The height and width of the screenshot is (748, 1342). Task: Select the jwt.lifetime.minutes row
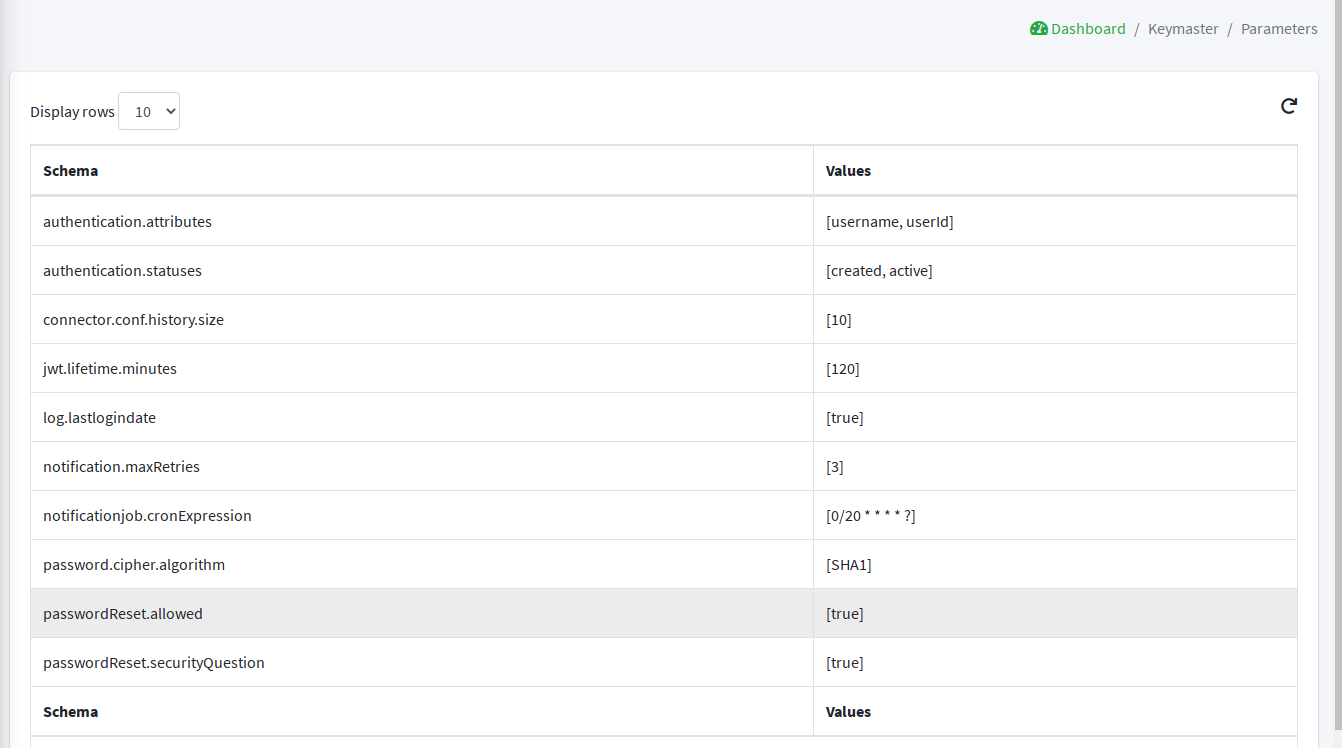[x=110, y=368]
